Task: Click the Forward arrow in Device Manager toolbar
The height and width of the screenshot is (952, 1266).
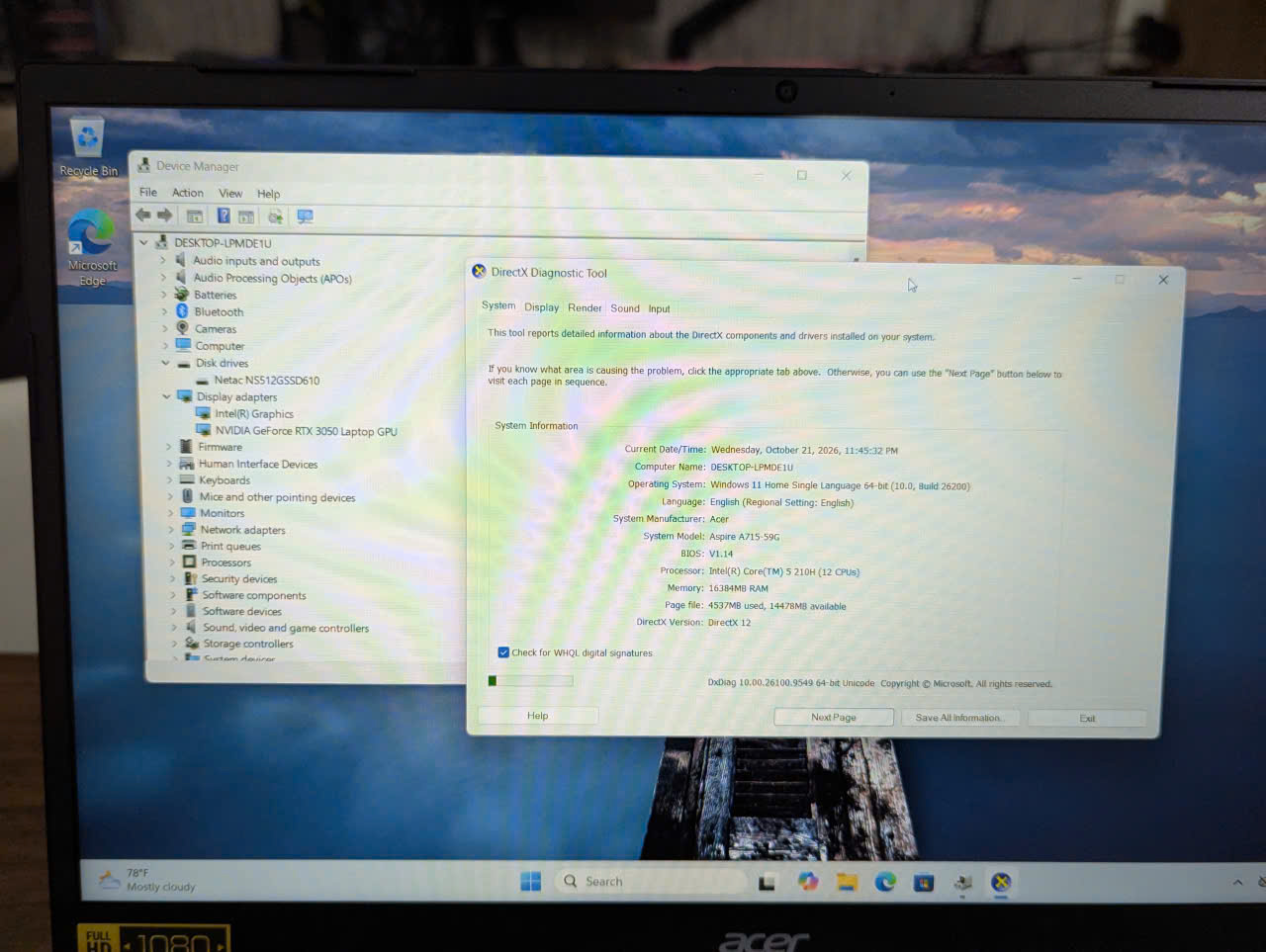Action: point(165,216)
